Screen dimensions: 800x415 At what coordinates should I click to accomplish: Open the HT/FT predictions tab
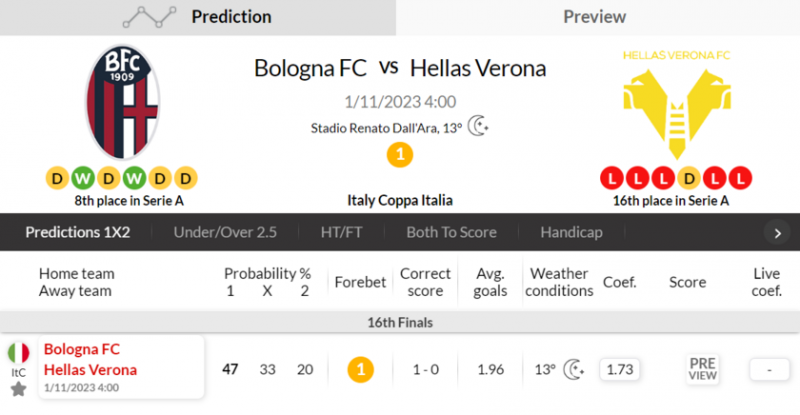[341, 232]
